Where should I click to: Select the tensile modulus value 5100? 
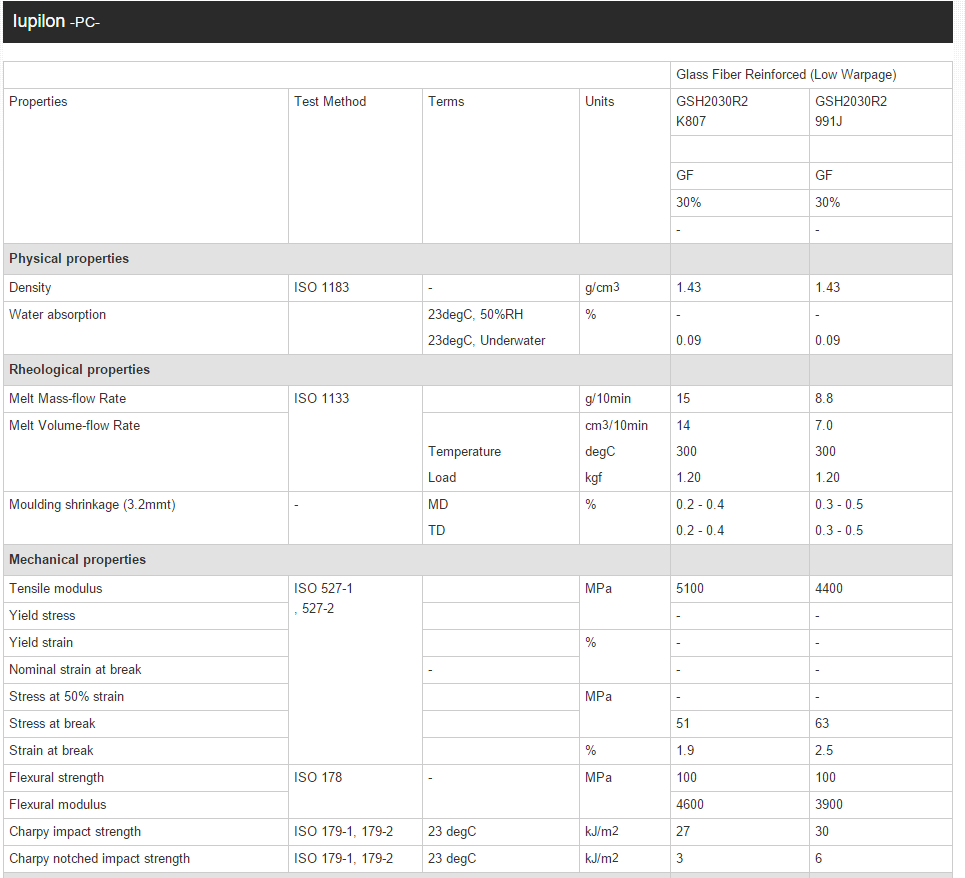point(689,588)
